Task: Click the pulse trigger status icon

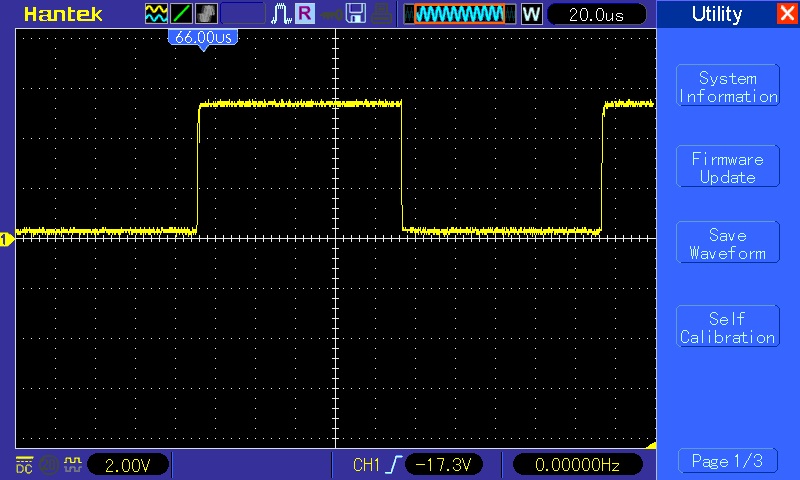Action: click(x=279, y=14)
